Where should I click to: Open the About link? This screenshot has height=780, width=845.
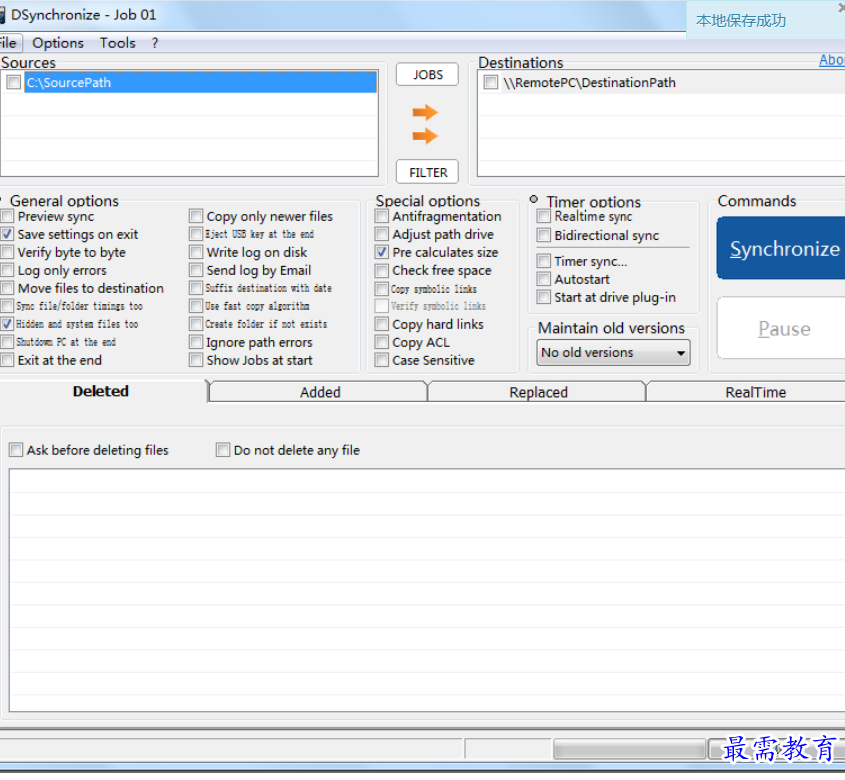click(x=832, y=60)
